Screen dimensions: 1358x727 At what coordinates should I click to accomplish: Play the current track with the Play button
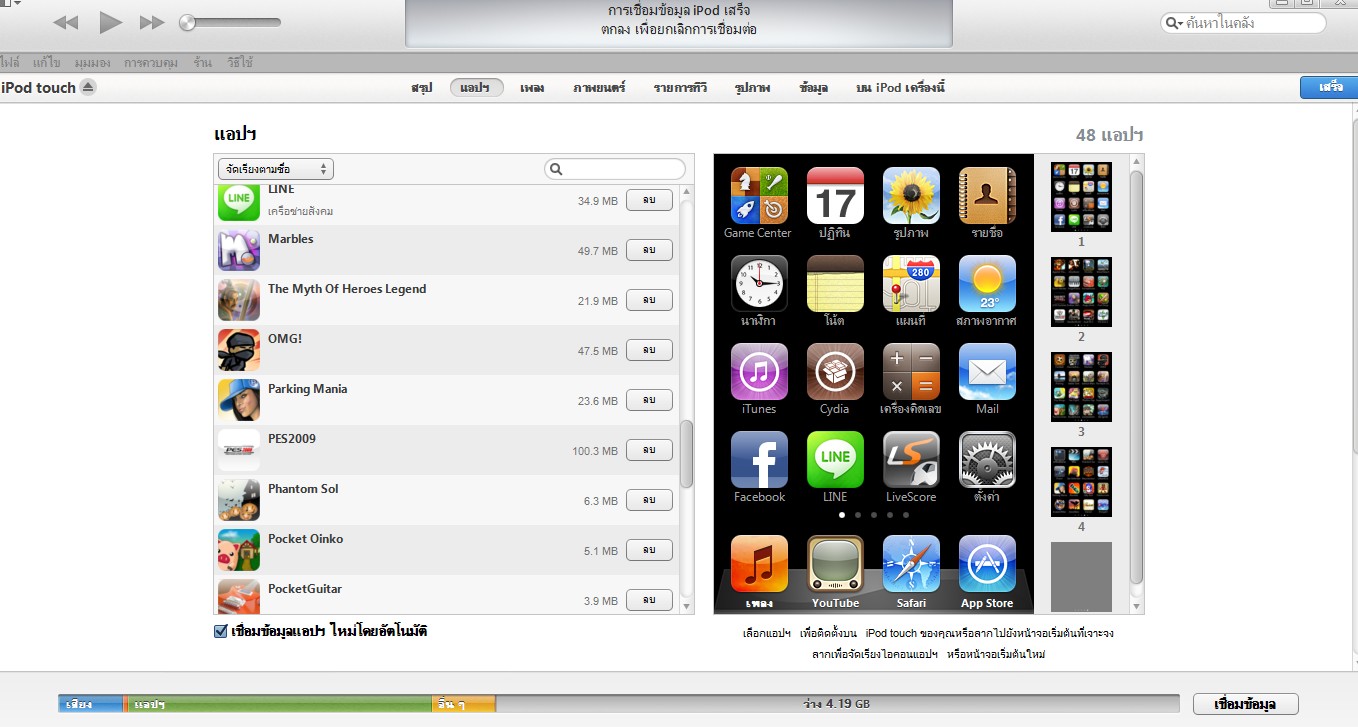coord(110,22)
